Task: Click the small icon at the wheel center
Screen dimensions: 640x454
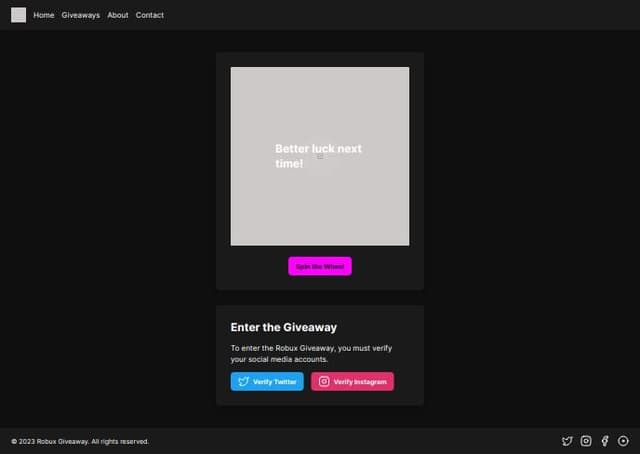Action: (x=320, y=156)
